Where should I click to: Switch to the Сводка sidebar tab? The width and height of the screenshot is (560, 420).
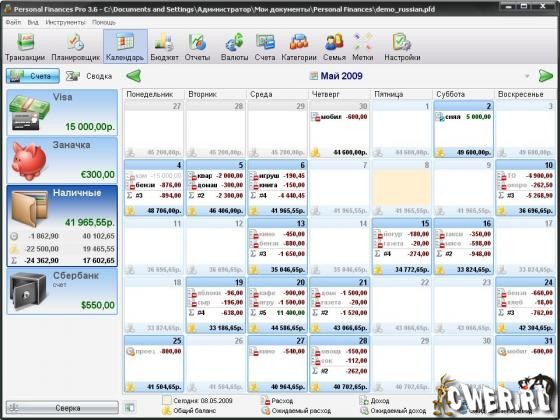89,76
